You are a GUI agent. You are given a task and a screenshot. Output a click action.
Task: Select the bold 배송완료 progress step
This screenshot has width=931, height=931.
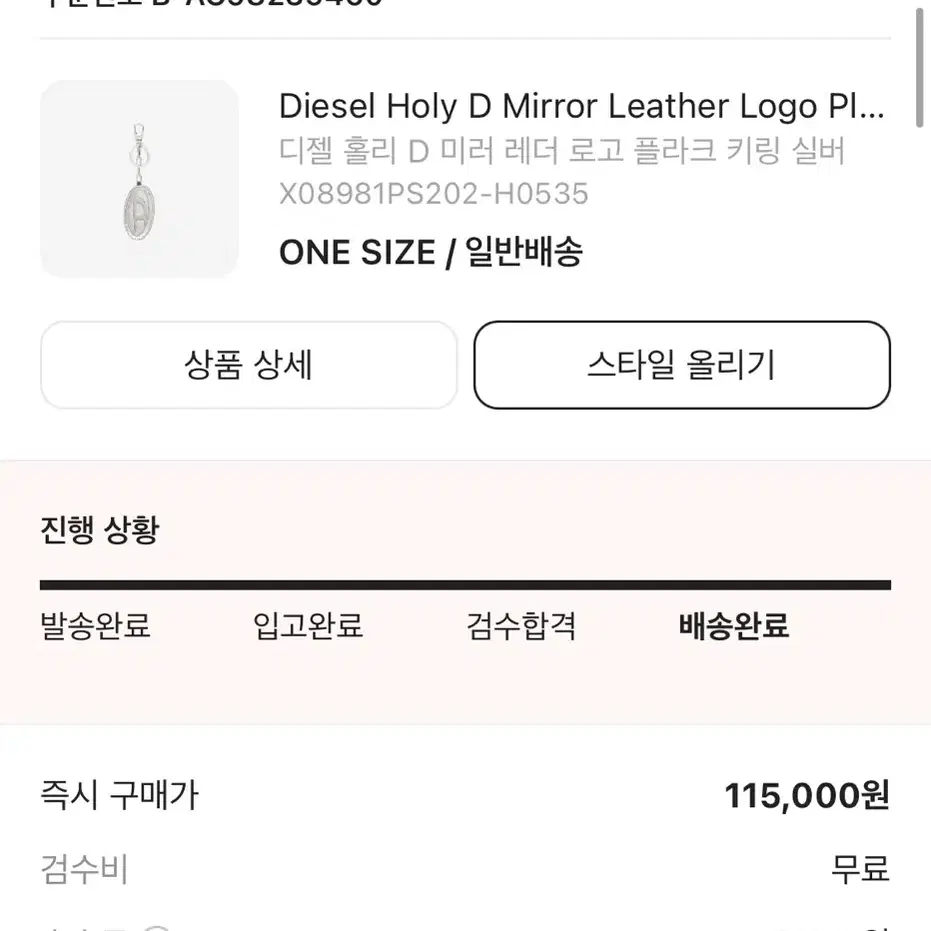[734, 626]
